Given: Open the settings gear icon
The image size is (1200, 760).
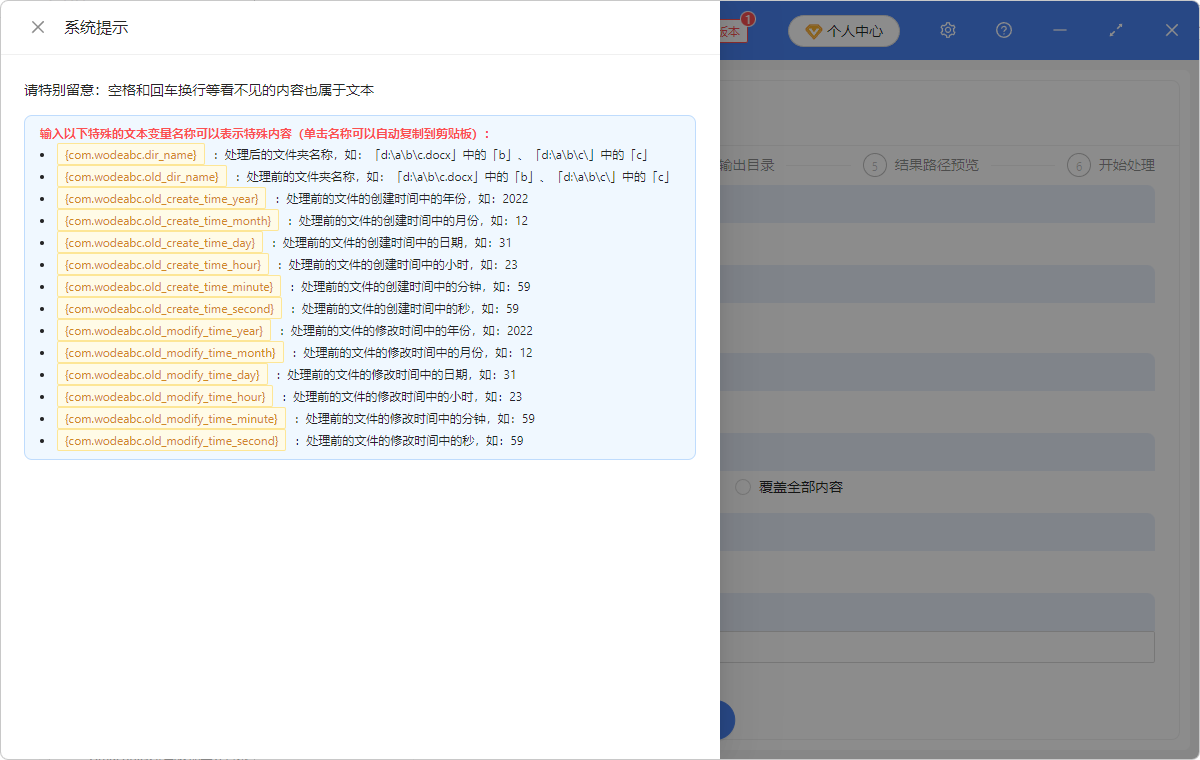Looking at the screenshot, I should point(947,30).
